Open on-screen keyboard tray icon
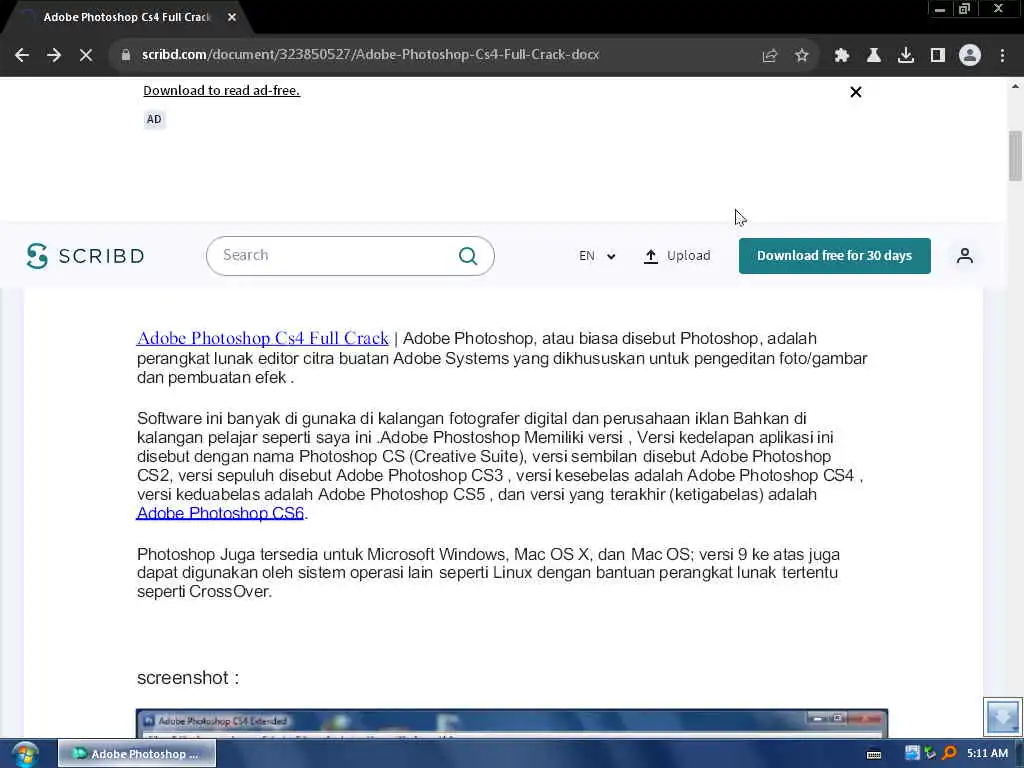 [x=873, y=754]
